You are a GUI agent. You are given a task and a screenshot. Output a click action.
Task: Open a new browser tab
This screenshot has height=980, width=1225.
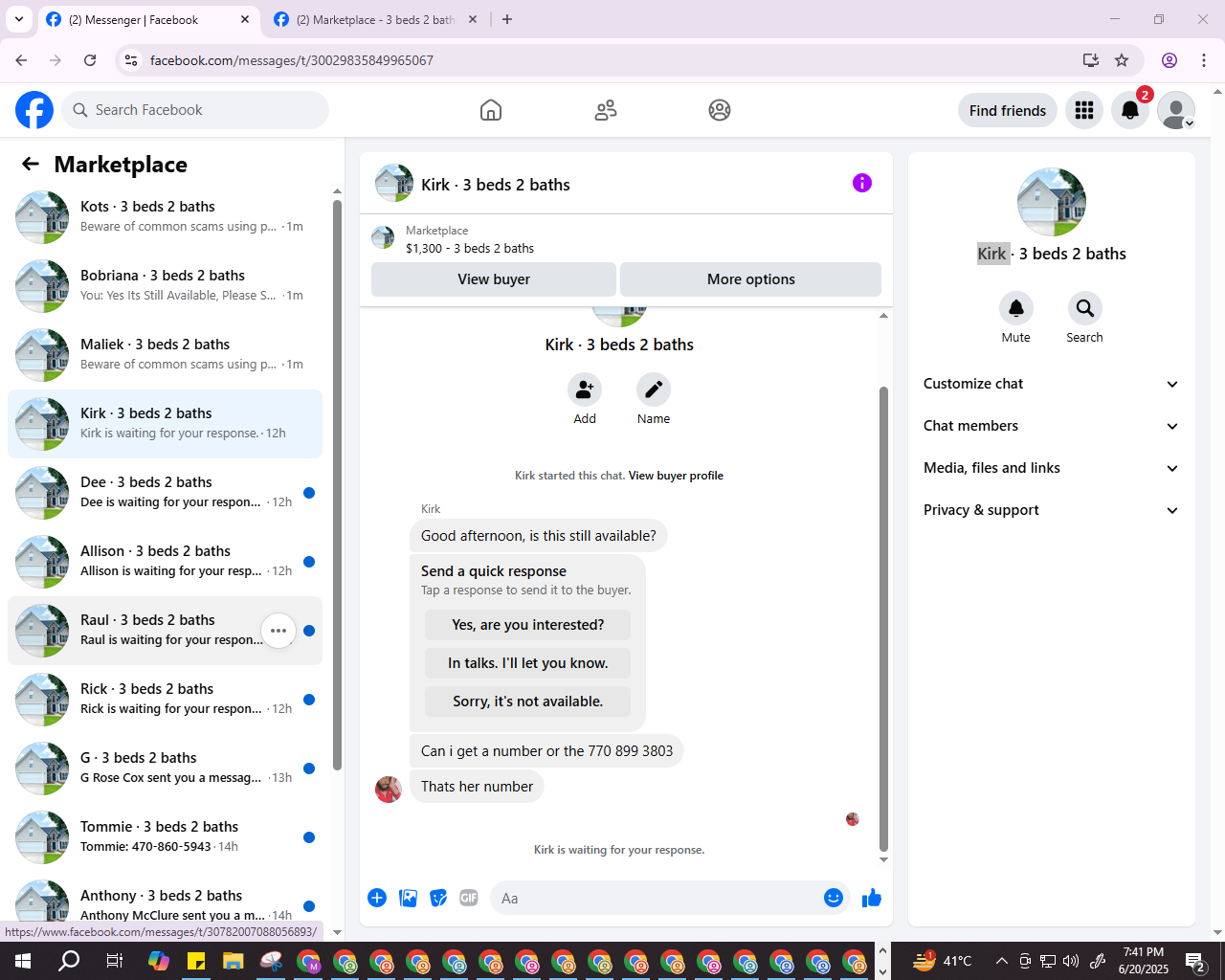(507, 19)
